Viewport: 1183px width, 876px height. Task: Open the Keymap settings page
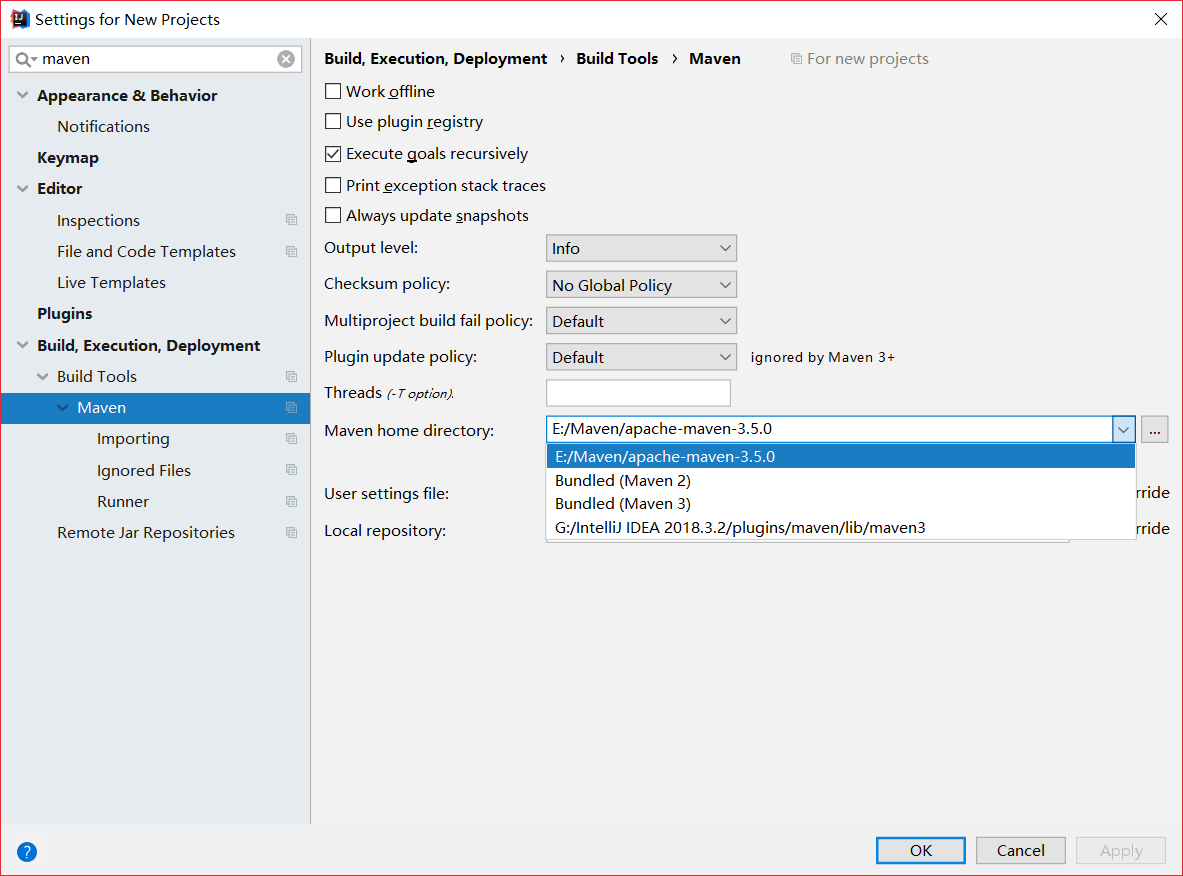tap(68, 158)
